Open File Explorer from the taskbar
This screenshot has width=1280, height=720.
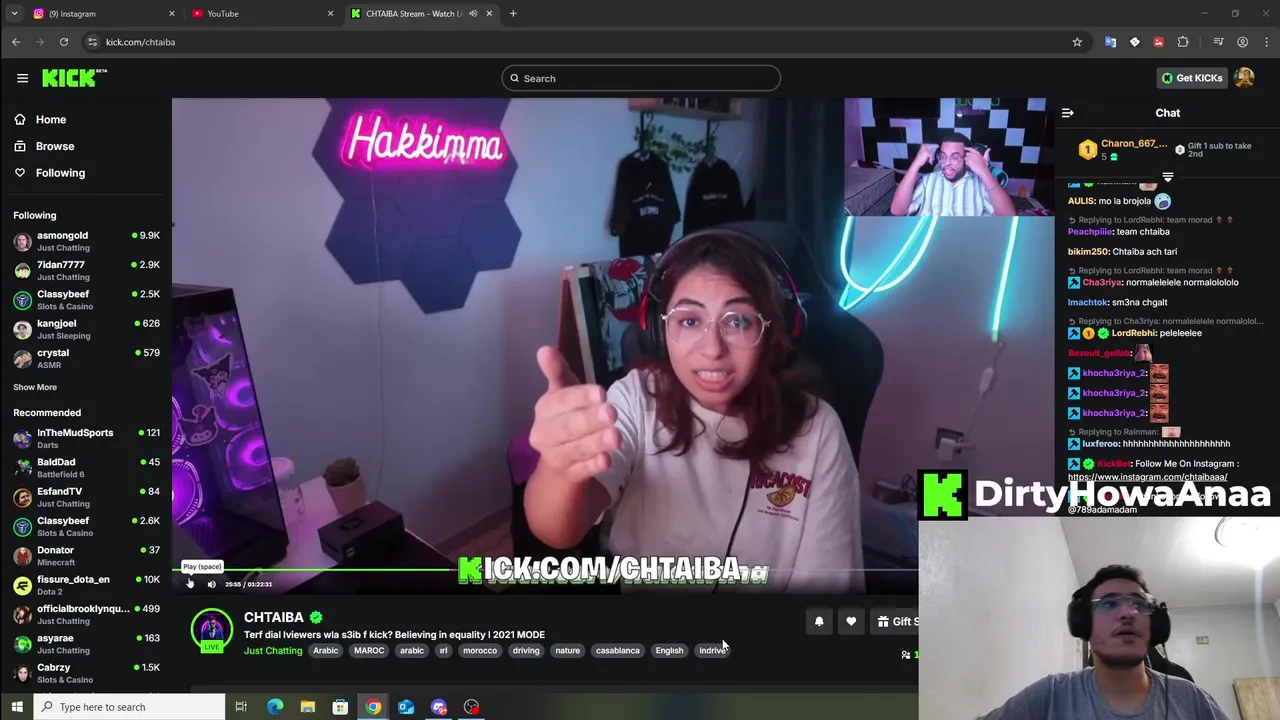308,707
